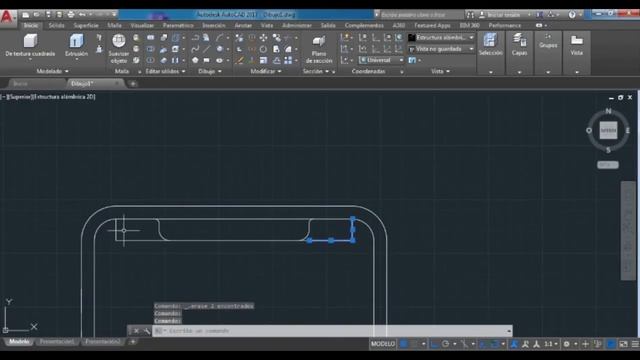The height and width of the screenshot is (360, 640).
Task: Click the navigation bar on right edge
Action: [628, 231]
